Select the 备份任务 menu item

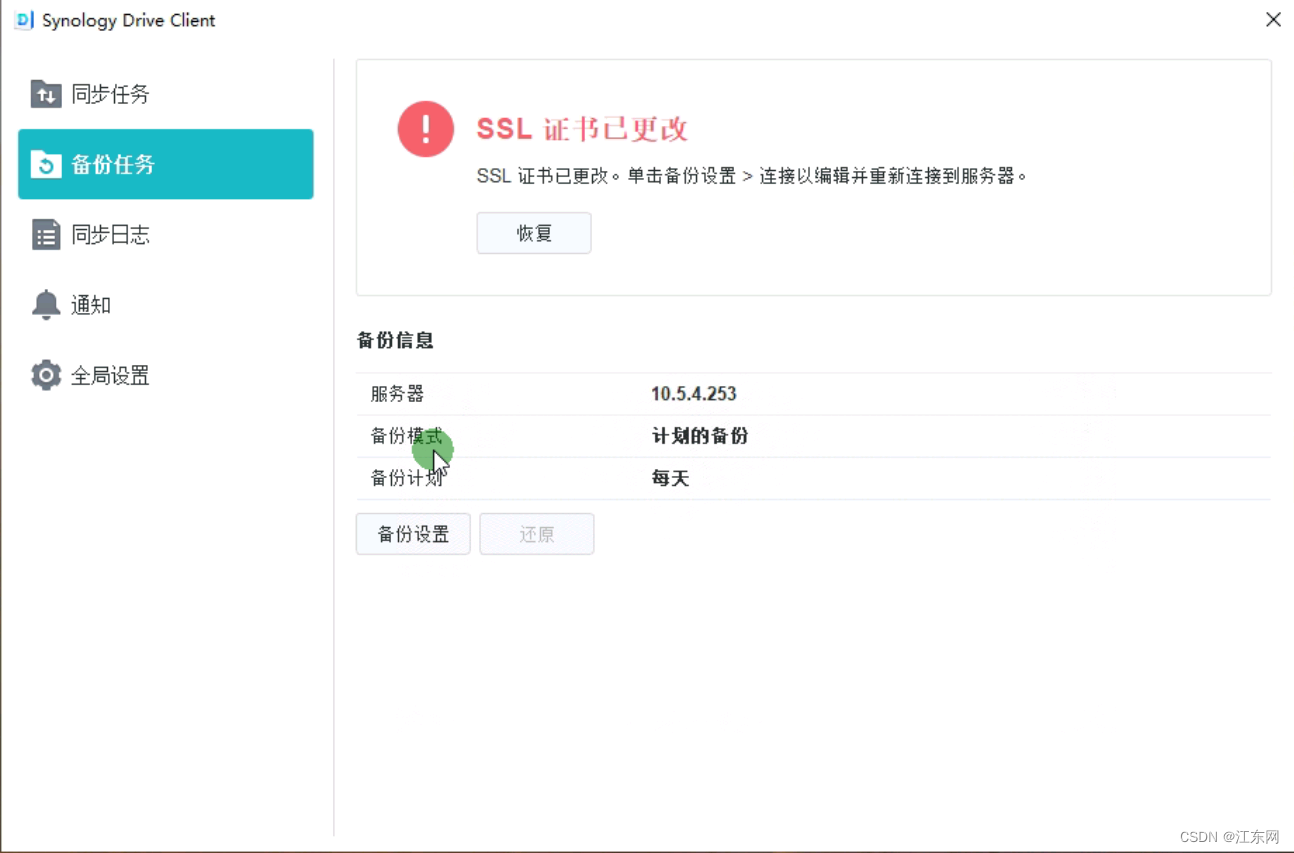(x=166, y=164)
